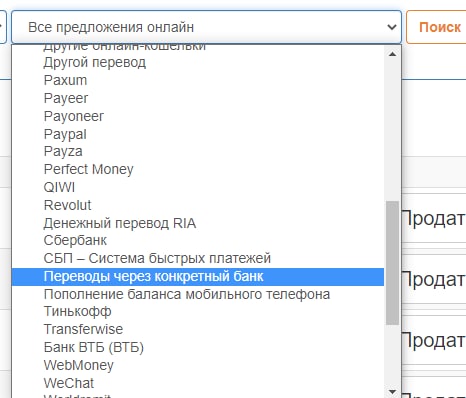
Task: Select Payza option
Action: (198, 152)
